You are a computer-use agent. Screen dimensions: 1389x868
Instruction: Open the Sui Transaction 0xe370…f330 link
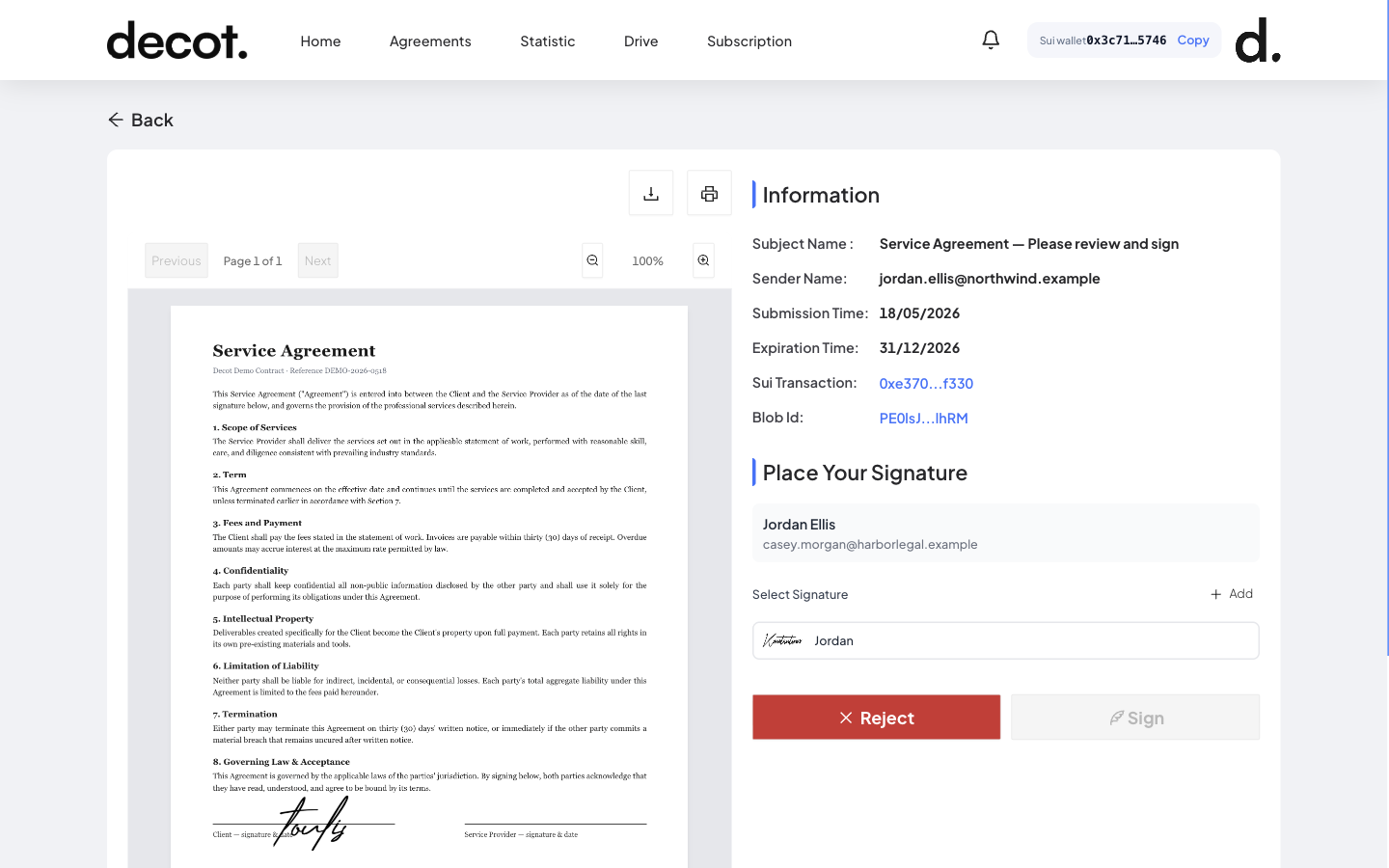tap(926, 383)
